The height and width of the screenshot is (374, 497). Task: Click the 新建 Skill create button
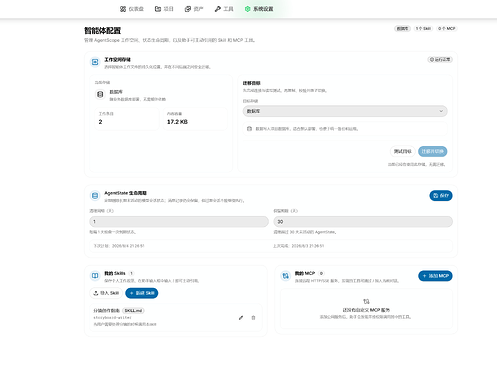[142, 293]
